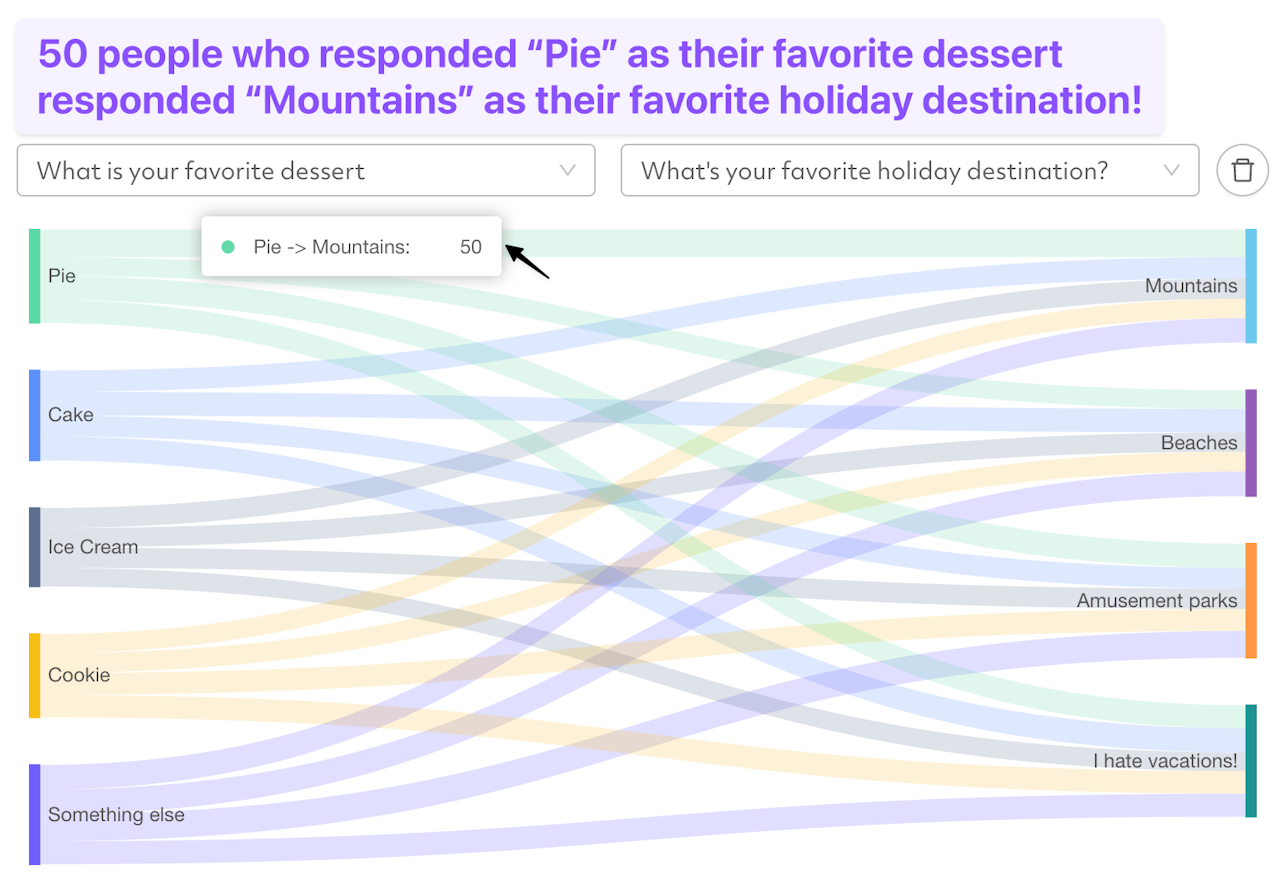Open the favorite dessert dropdown
The image size is (1280, 875).
[305, 170]
